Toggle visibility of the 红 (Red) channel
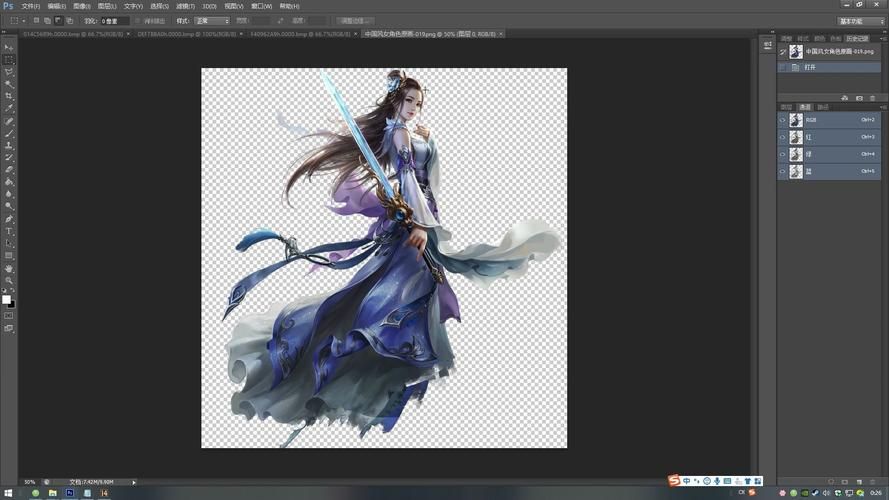Screen dimensions: 889x500 782,137
